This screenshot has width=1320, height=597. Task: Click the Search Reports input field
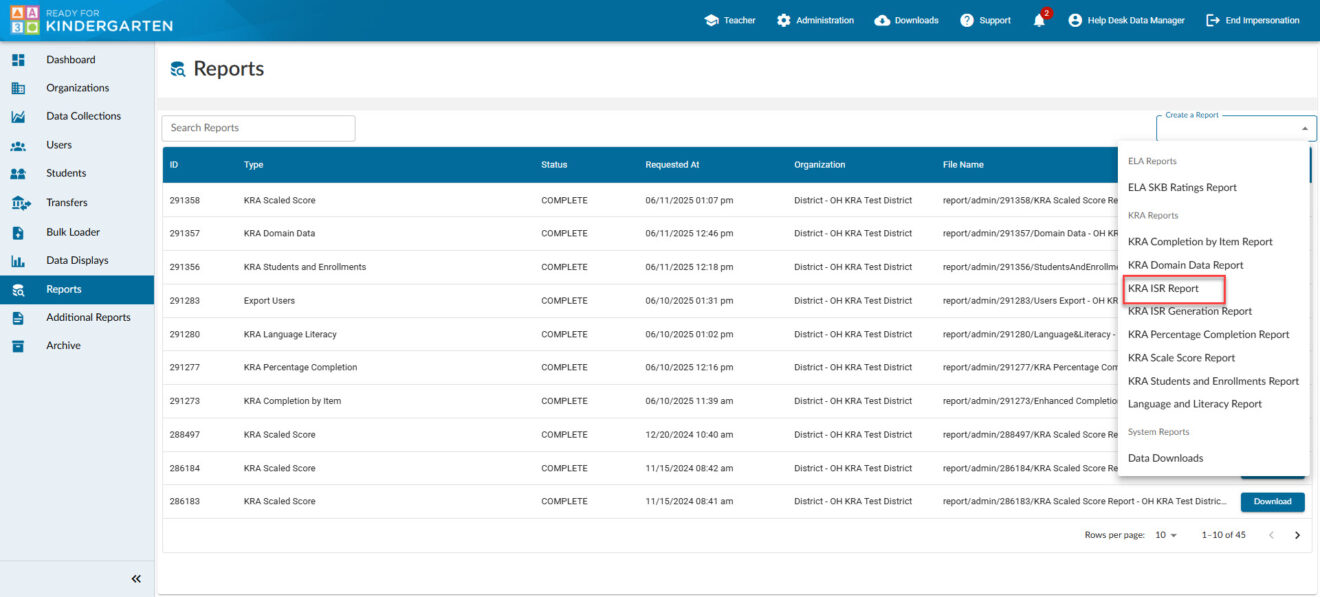[x=258, y=128]
